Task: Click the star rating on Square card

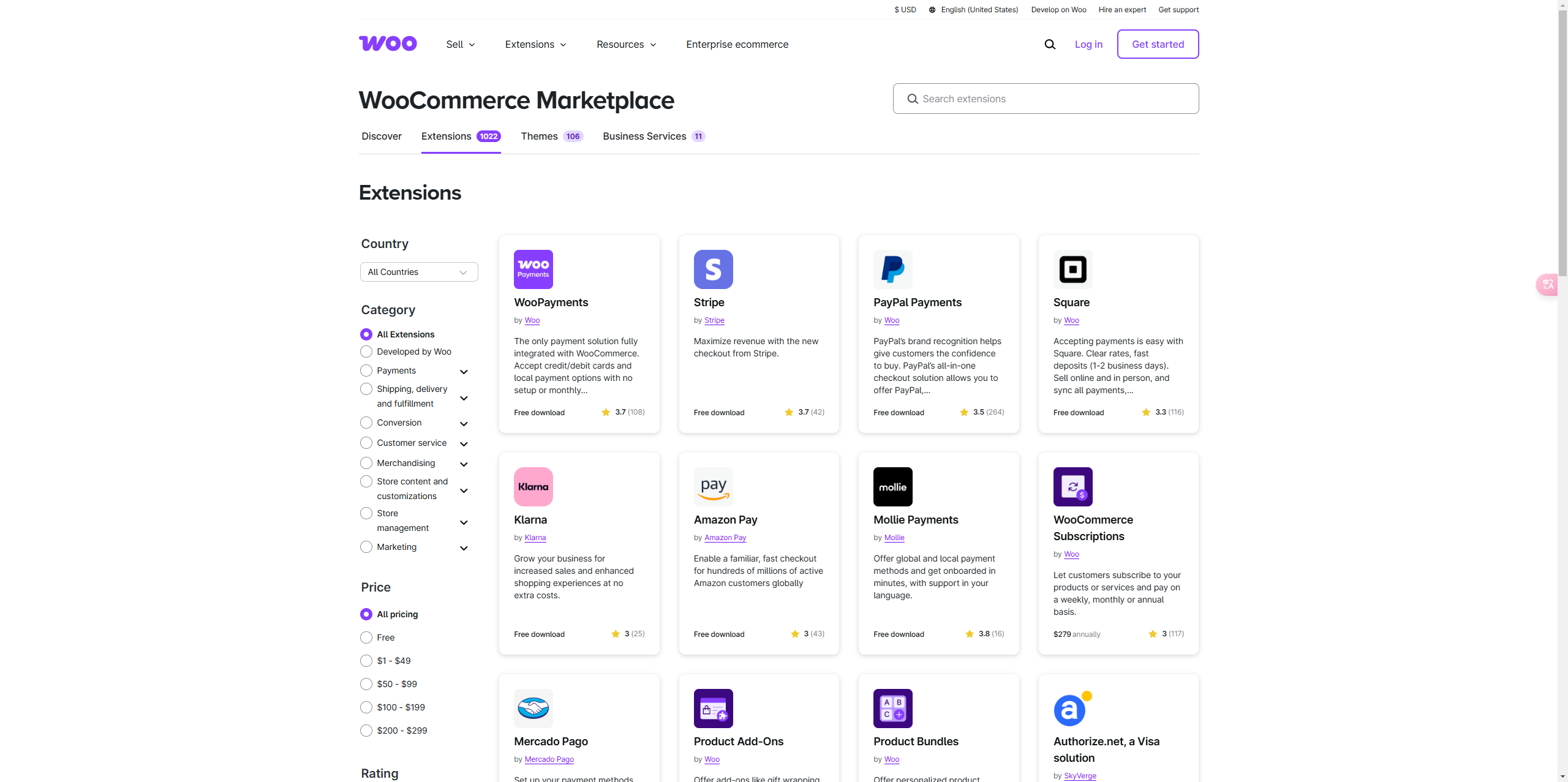Action: pyautogui.click(x=1163, y=412)
